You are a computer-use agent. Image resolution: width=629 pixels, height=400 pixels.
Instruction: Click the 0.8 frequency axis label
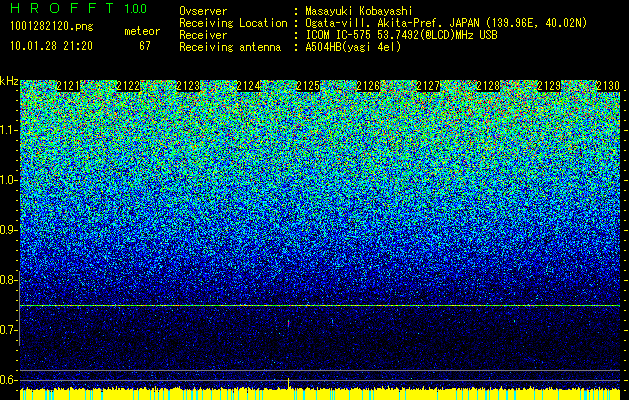(x=7, y=280)
